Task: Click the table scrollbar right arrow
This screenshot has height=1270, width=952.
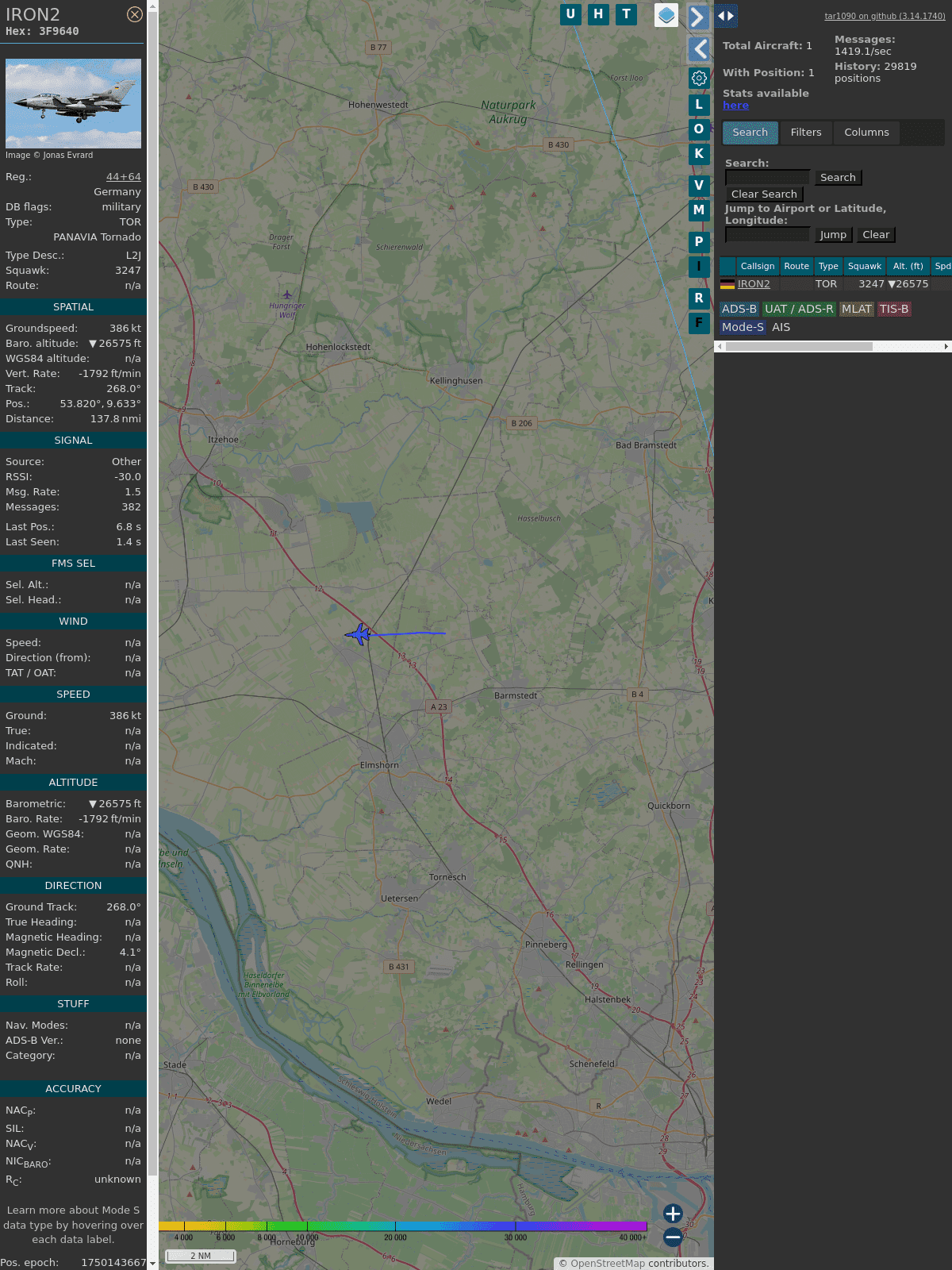Action: pyautogui.click(x=946, y=347)
